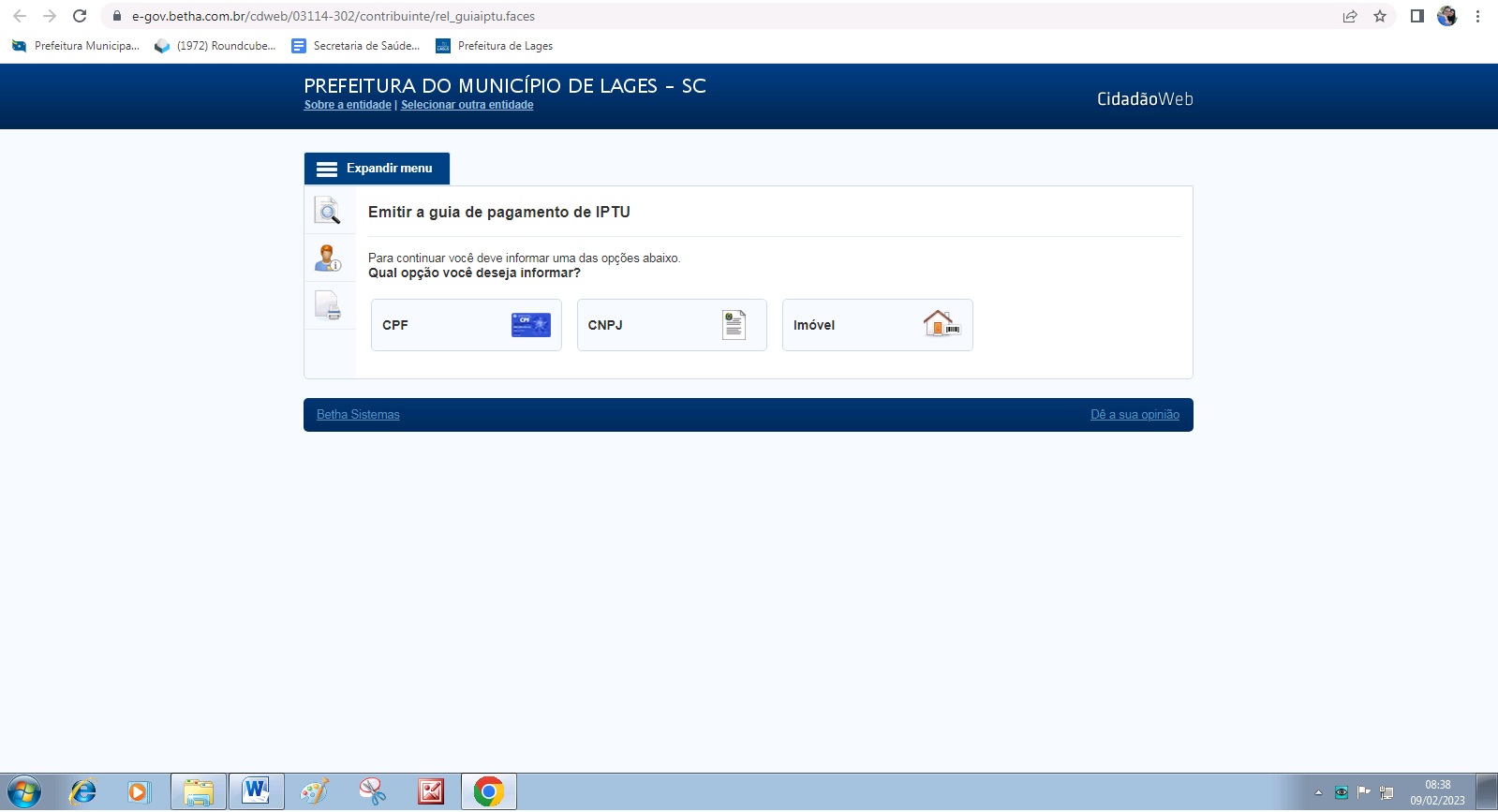Open the document search icon in sidebar
Viewport: 1498px width, 812px height.
(328, 211)
